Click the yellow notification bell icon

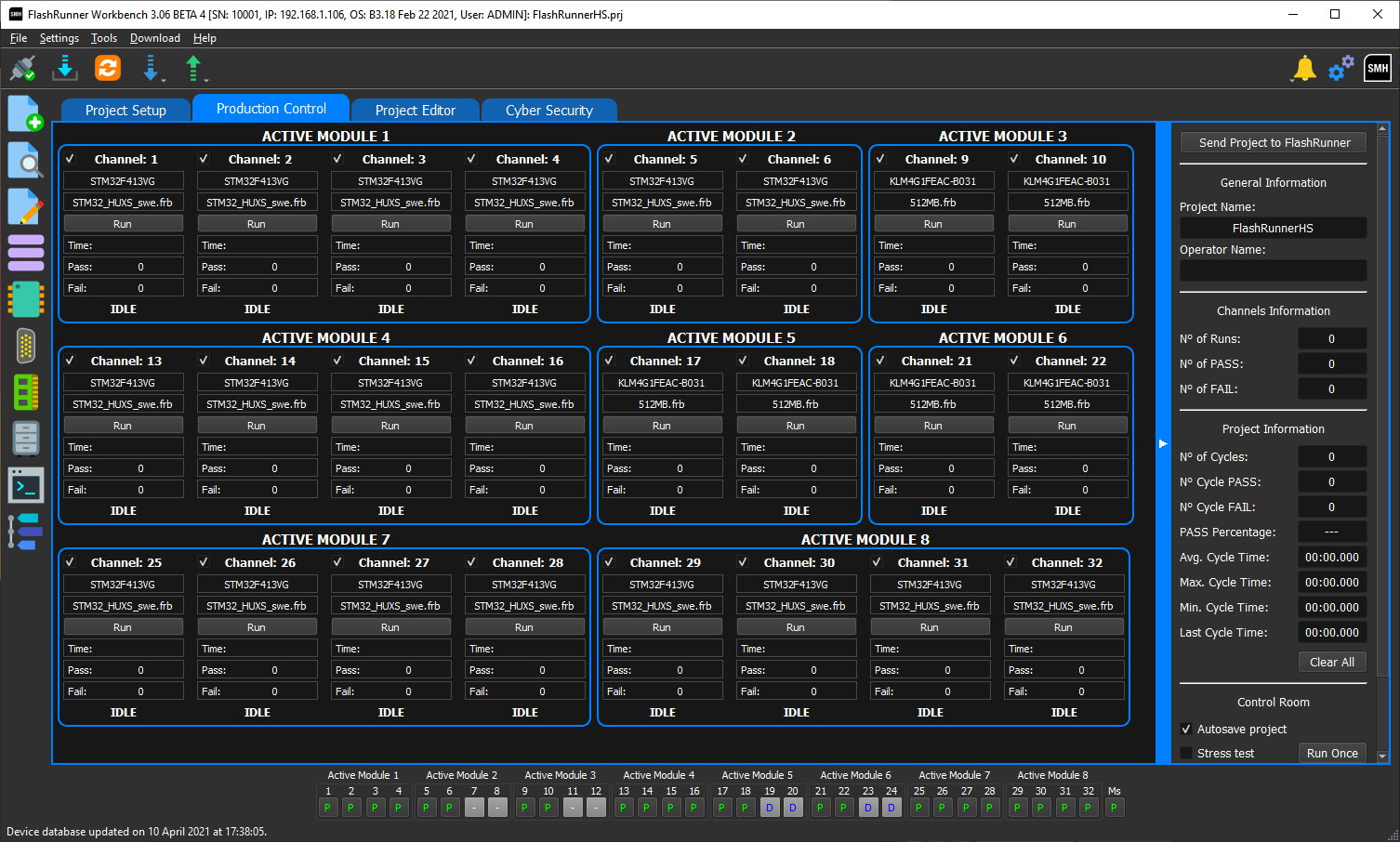coord(1304,68)
